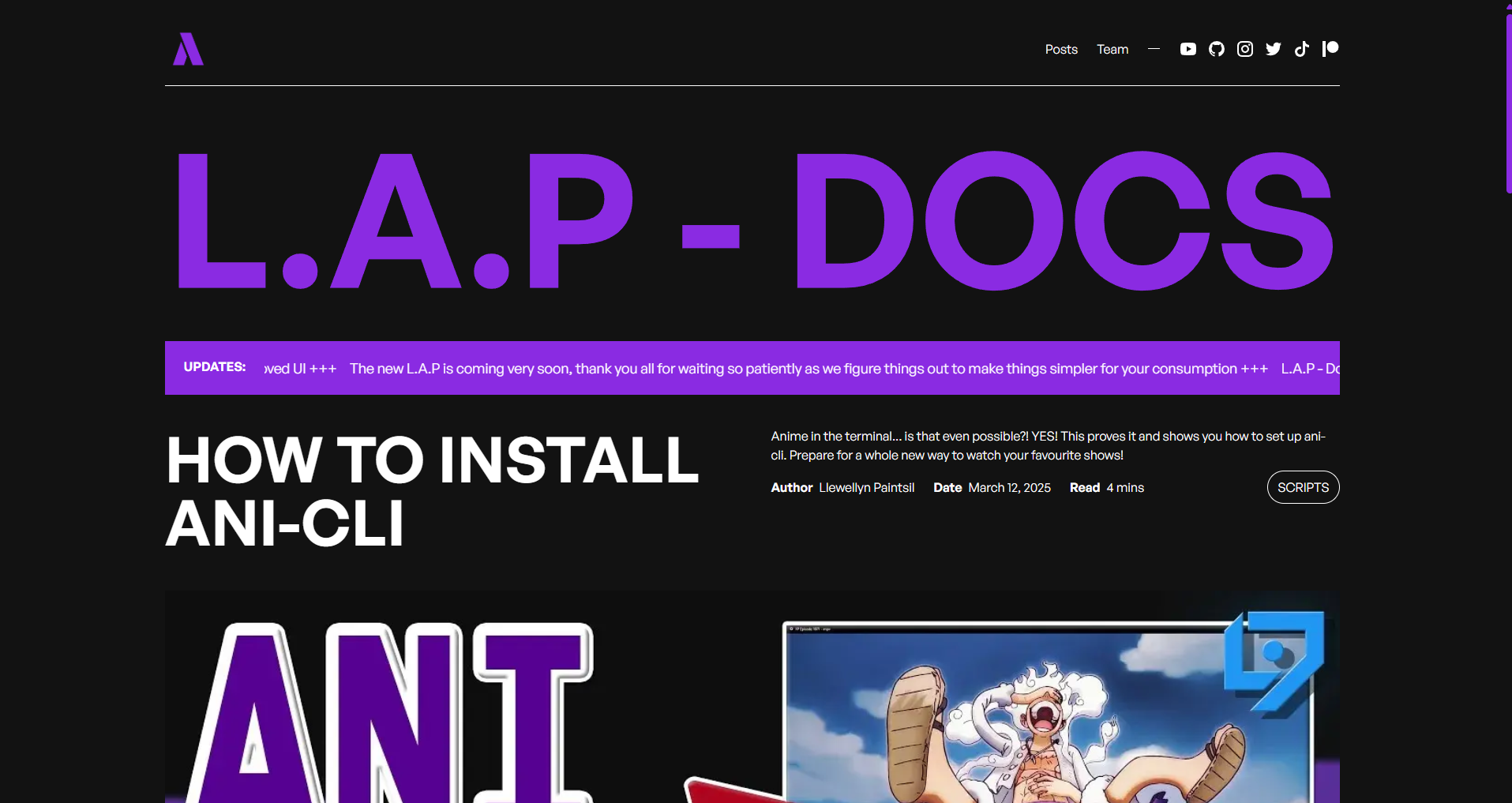Viewport: 1512px width, 803px height.
Task: Open the 'How to Install Ani-CLI' article title
Action: tap(432, 491)
